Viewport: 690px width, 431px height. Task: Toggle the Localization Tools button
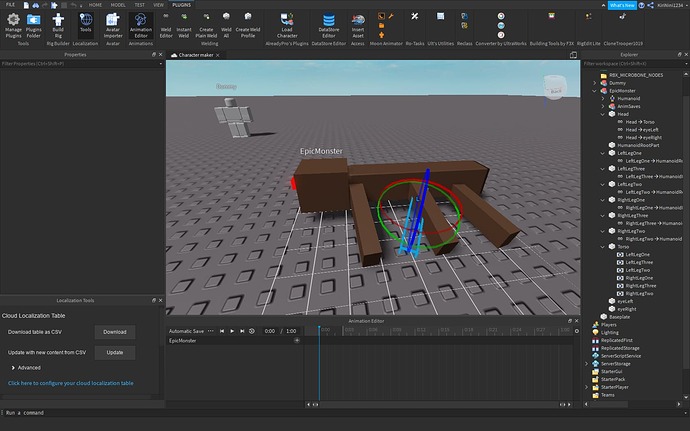tap(85, 23)
